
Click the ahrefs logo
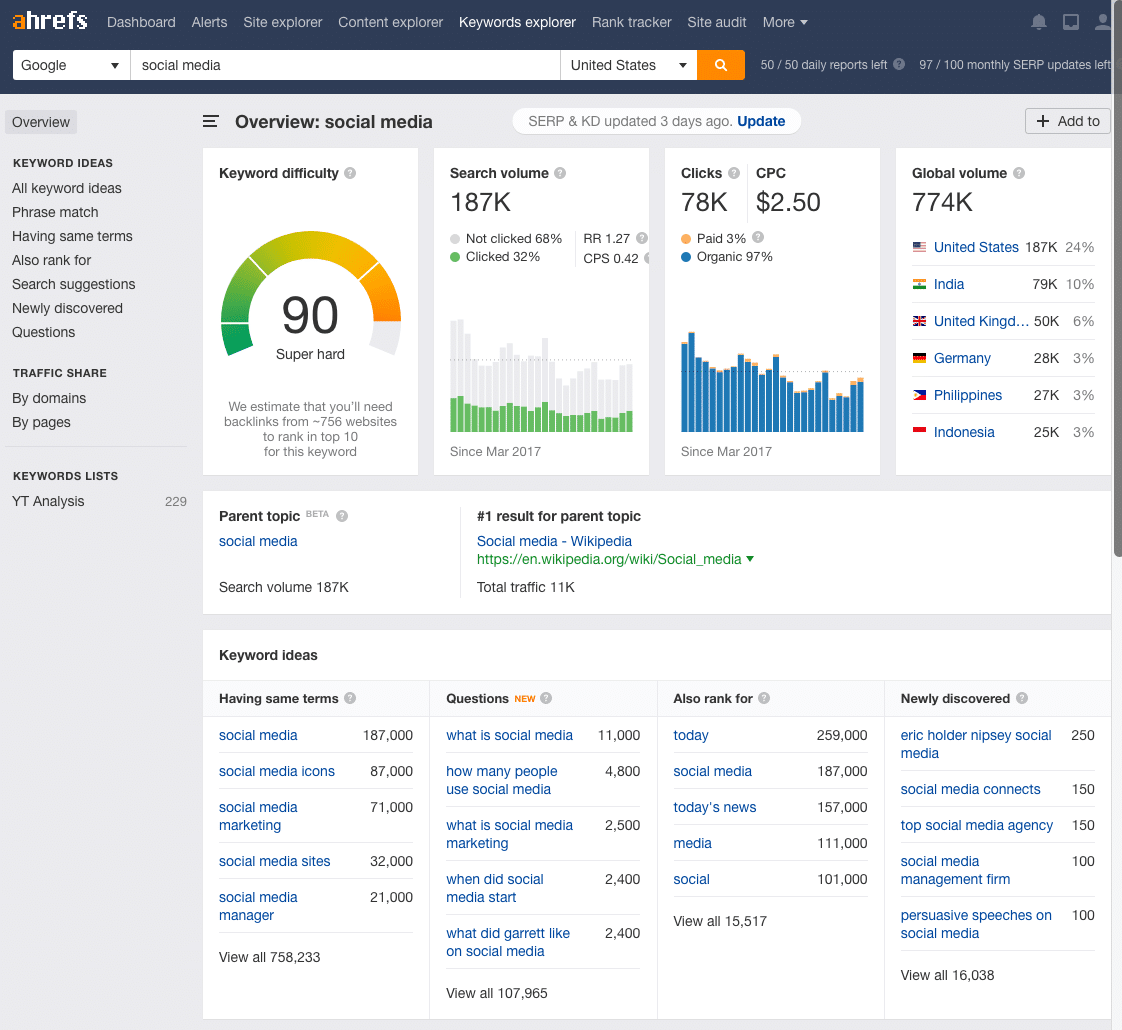point(50,21)
